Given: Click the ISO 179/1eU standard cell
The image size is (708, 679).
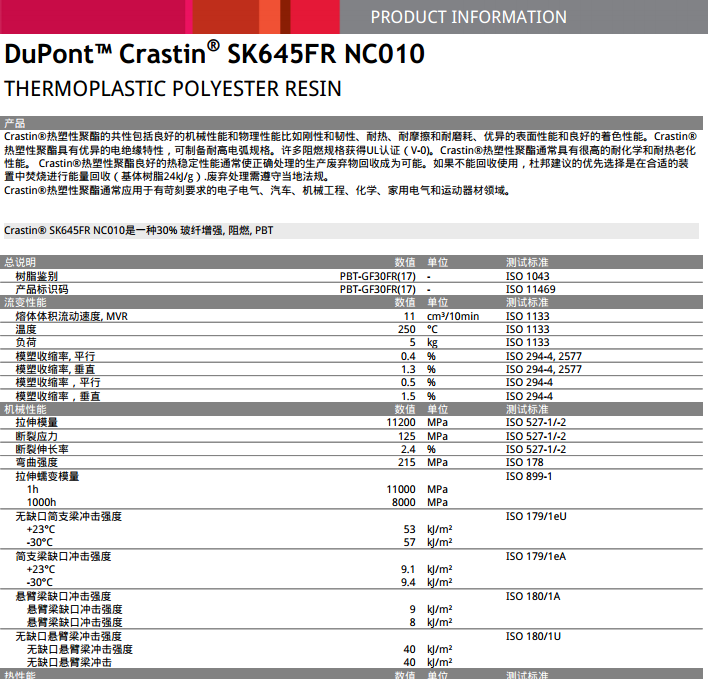Looking at the screenshot, I should [536, 516].
